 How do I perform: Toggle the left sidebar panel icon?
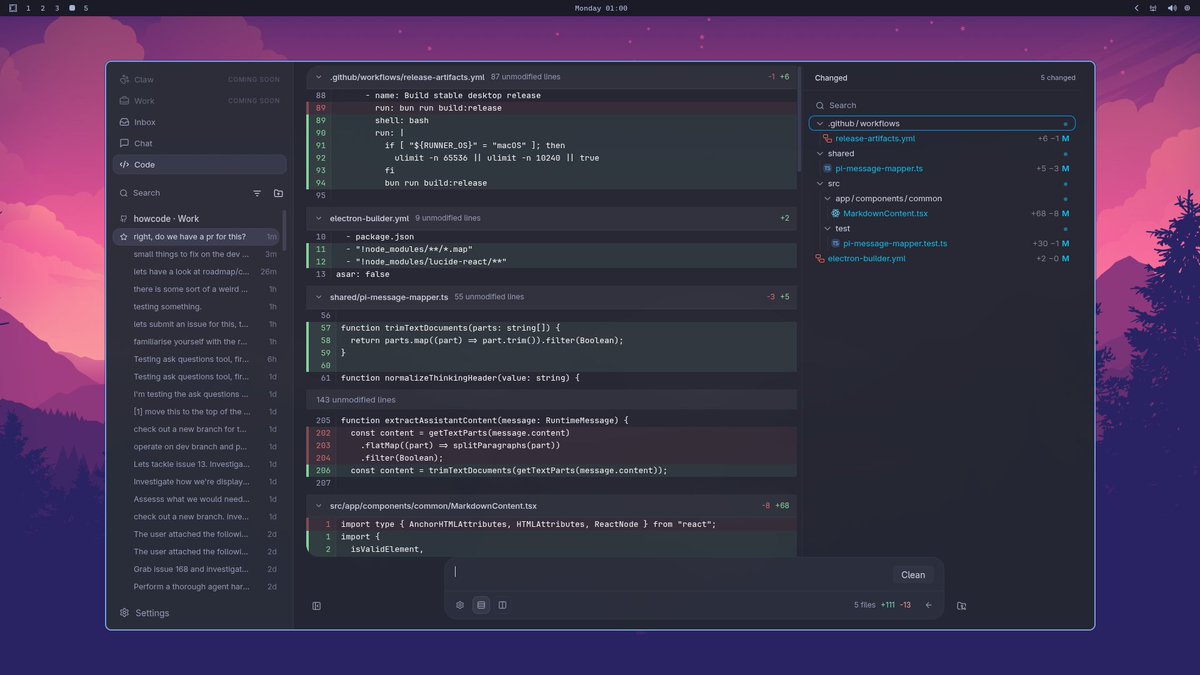pyautogui.click(x=317, y=606)
